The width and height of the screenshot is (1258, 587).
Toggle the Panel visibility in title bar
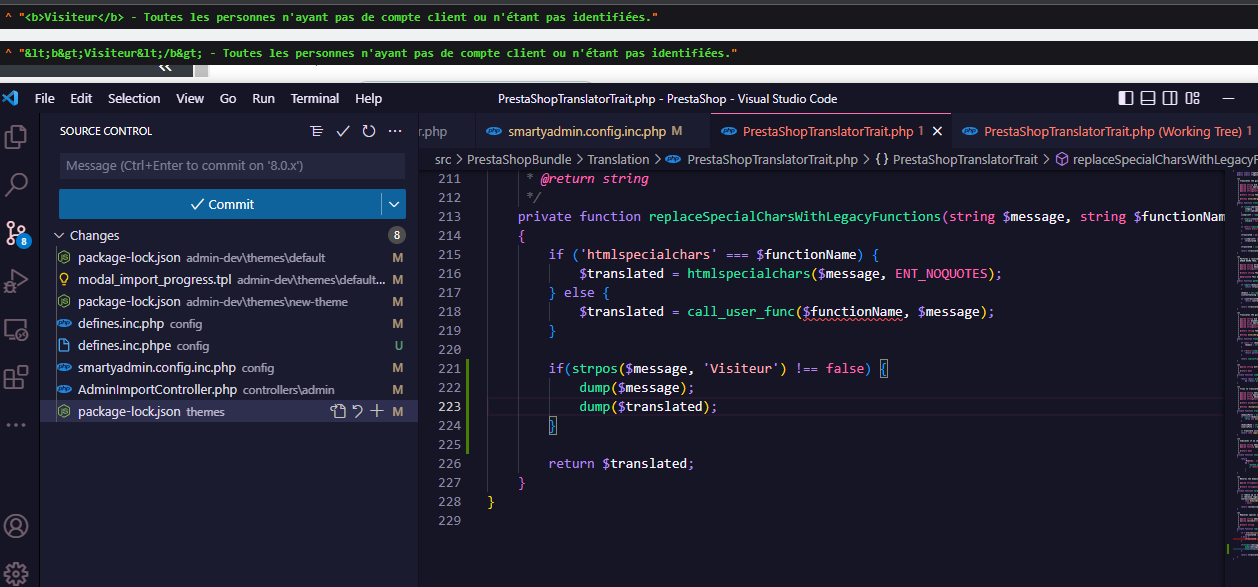pos(1146,97)
